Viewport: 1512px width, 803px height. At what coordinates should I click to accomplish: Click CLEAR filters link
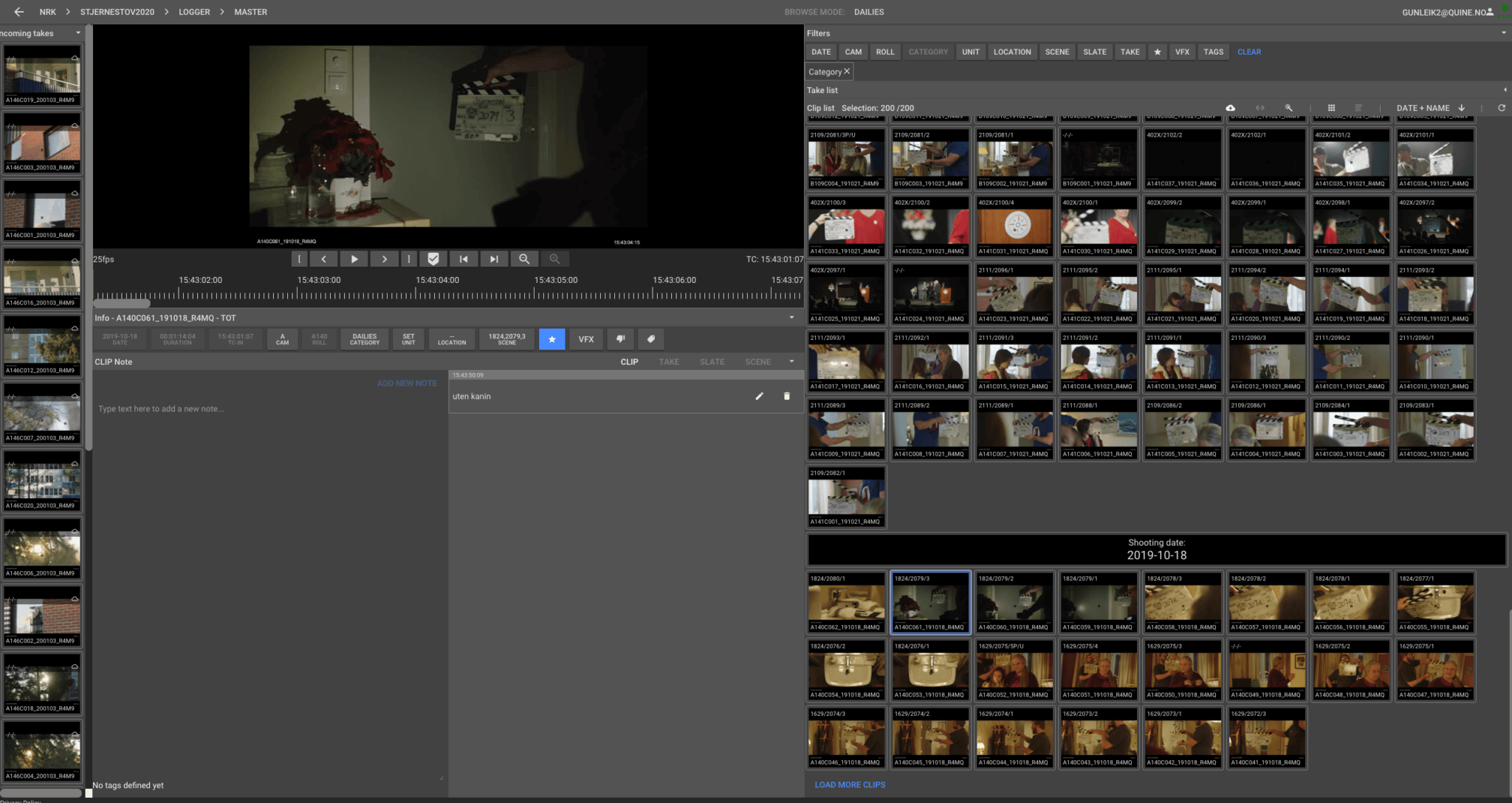1248,52
